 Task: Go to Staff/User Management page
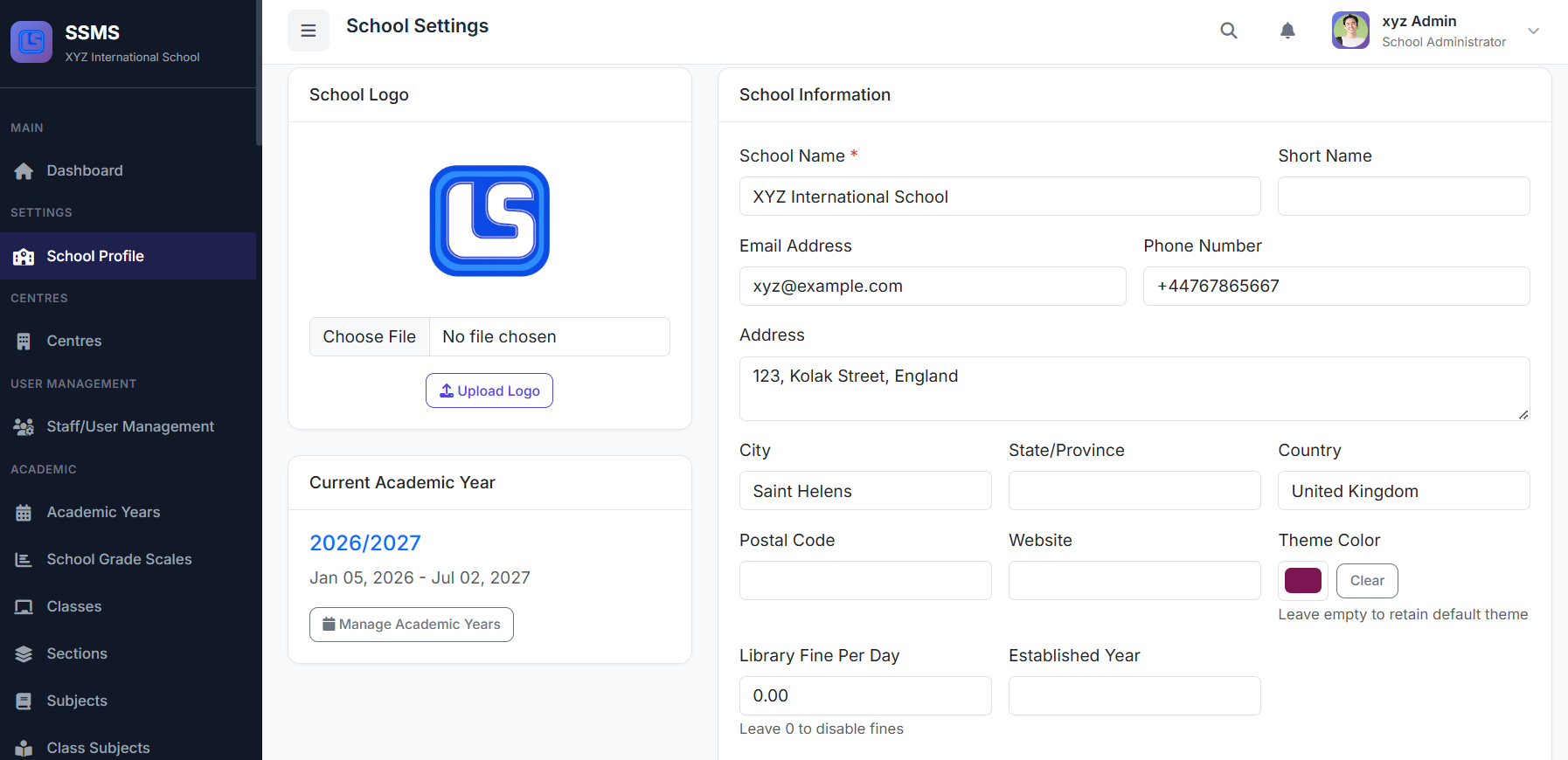(129, 426)
